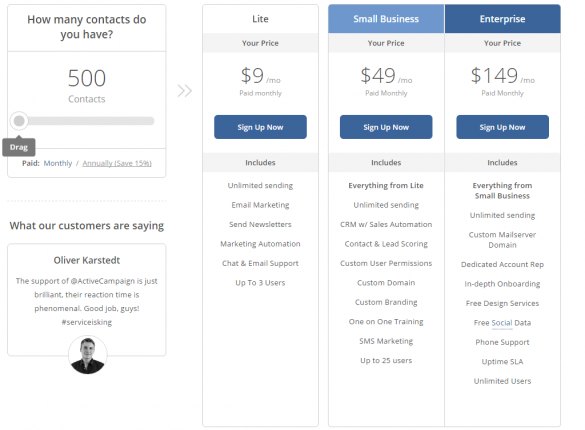Screen dimensions: 585x430
Task: Select the Lite plan header
Action: [260, 19]
